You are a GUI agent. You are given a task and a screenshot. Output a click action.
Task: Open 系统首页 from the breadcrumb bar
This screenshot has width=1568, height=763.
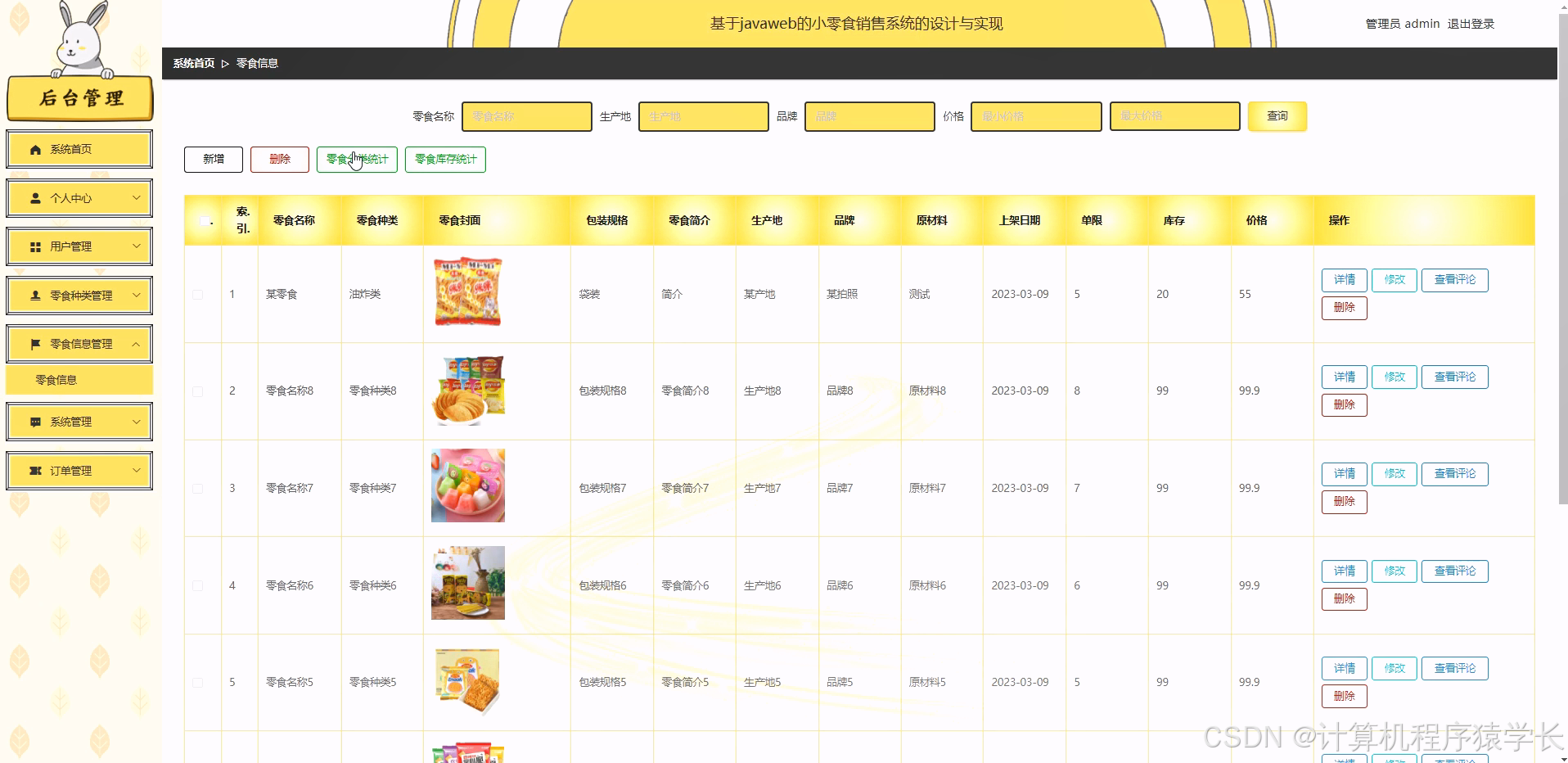192,62
